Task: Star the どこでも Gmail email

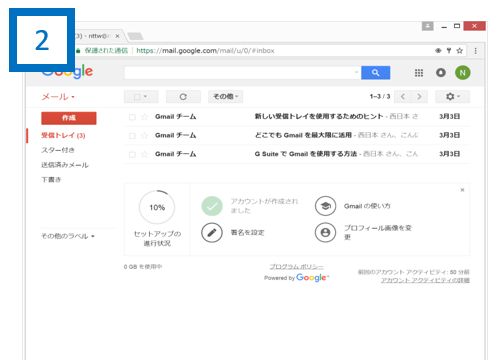Action: point(144,135)
